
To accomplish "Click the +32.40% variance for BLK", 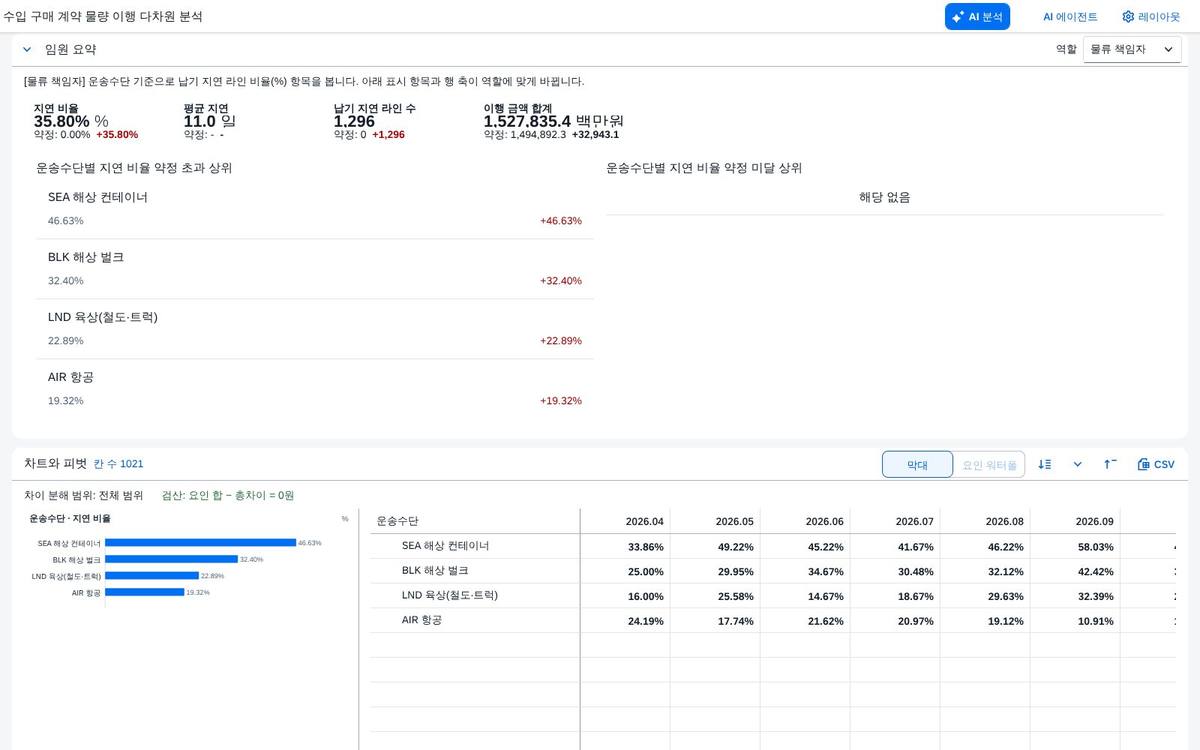I will tap(560, 281).
